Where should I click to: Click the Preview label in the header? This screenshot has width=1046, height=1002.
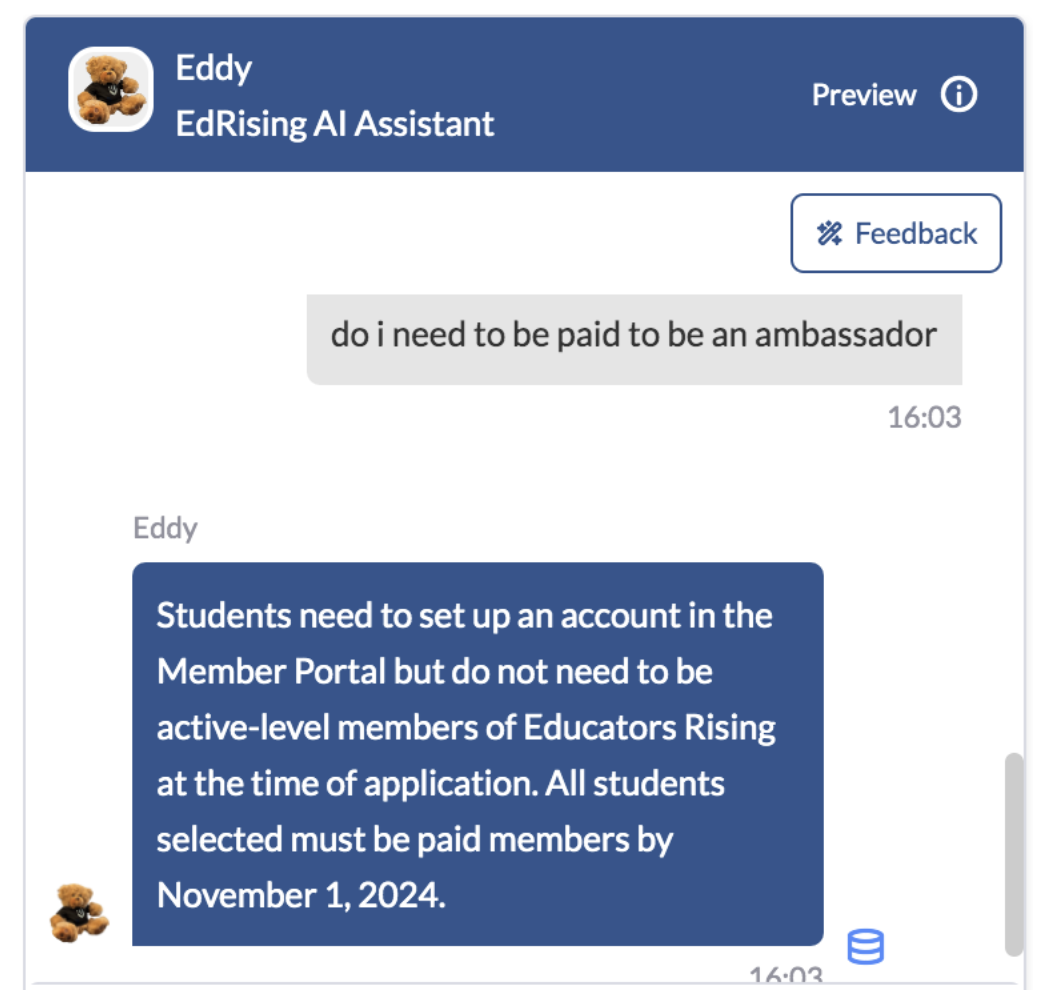[x=864, y=94]
